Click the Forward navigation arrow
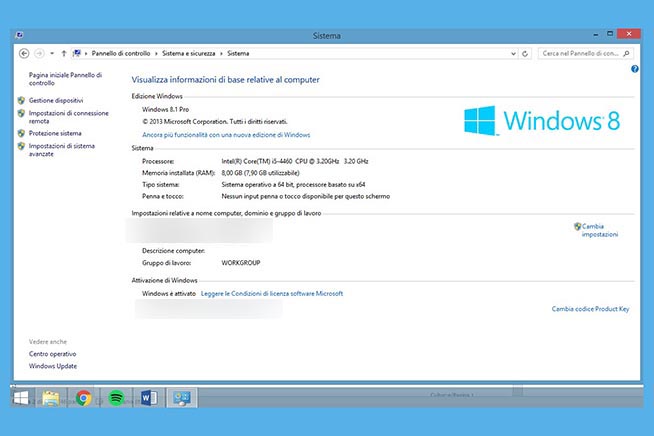The width and height of the screenshot is (654, 436). coord(39,53)
